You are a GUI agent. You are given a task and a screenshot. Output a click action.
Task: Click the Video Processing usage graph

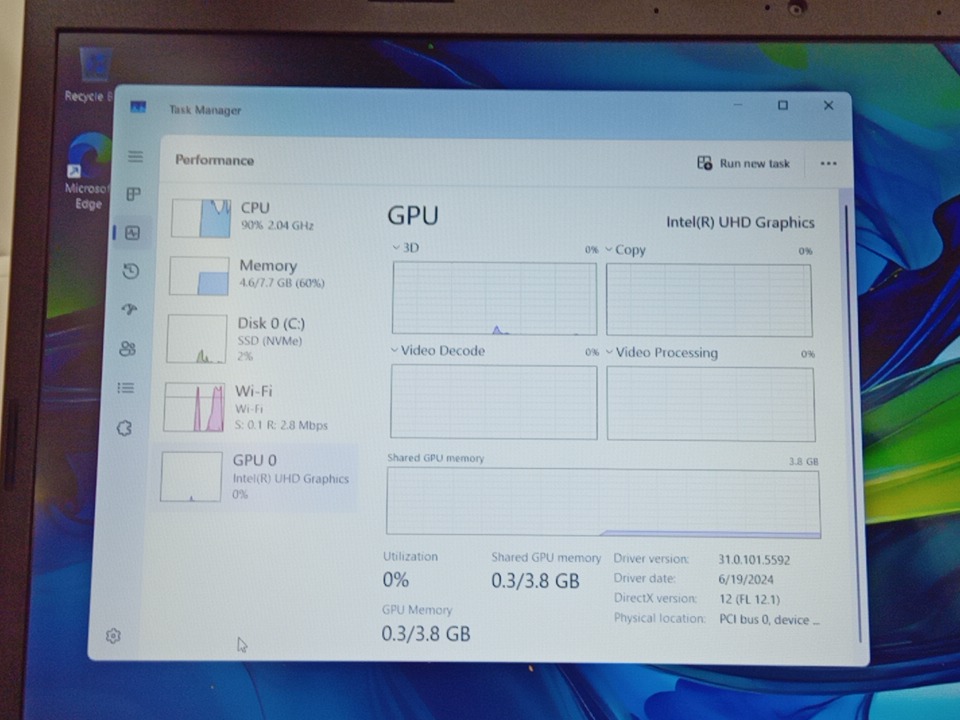[711, 404]
